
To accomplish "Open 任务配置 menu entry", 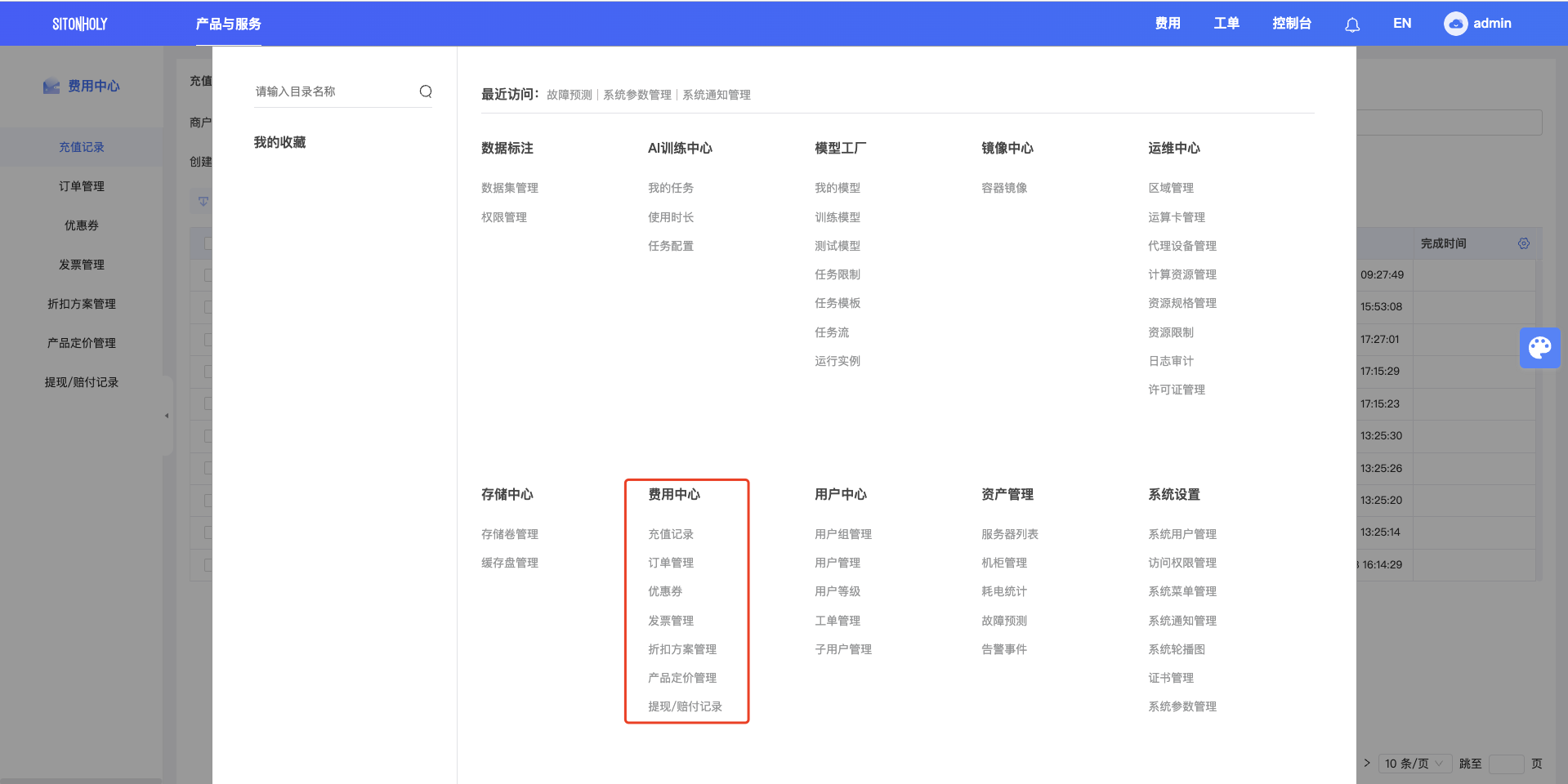I will (x=671, y=246).
